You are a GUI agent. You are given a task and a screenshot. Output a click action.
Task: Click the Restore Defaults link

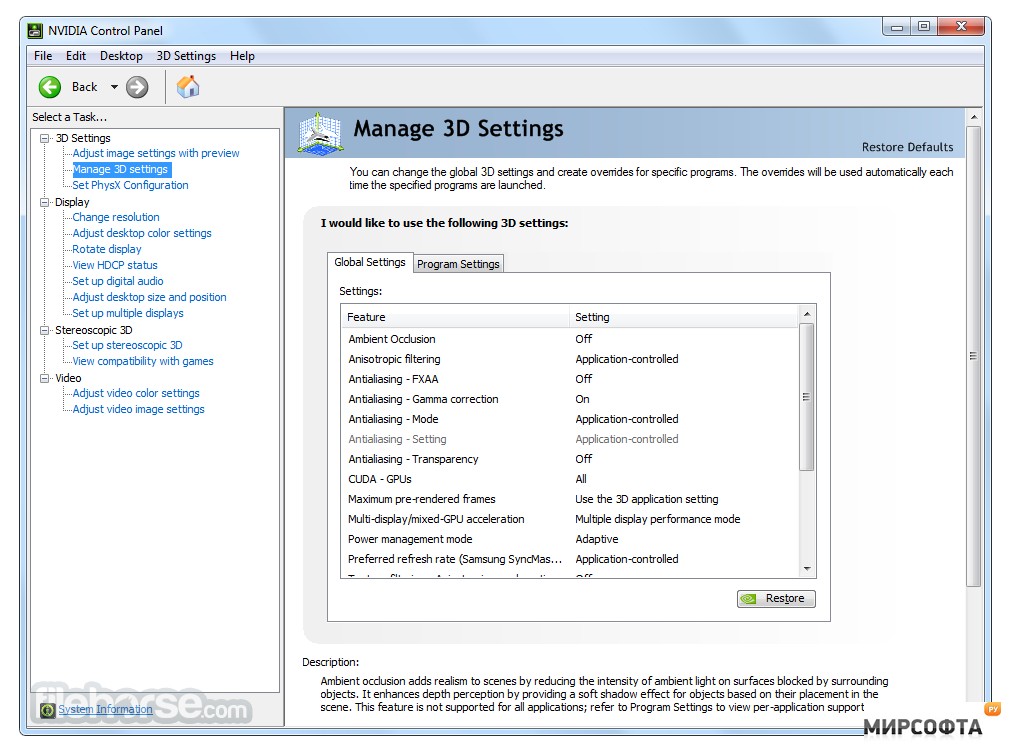(x=907, y=147)
